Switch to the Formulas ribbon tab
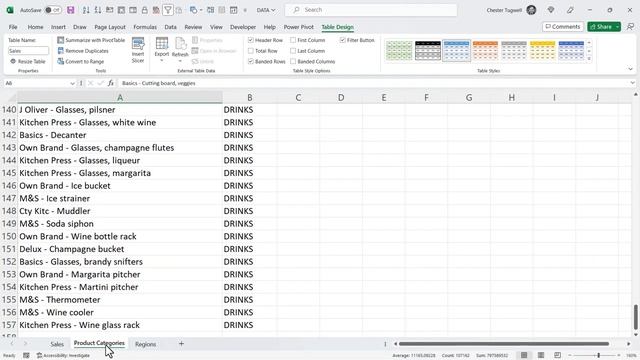640x360 pixels. click(145, 27)
